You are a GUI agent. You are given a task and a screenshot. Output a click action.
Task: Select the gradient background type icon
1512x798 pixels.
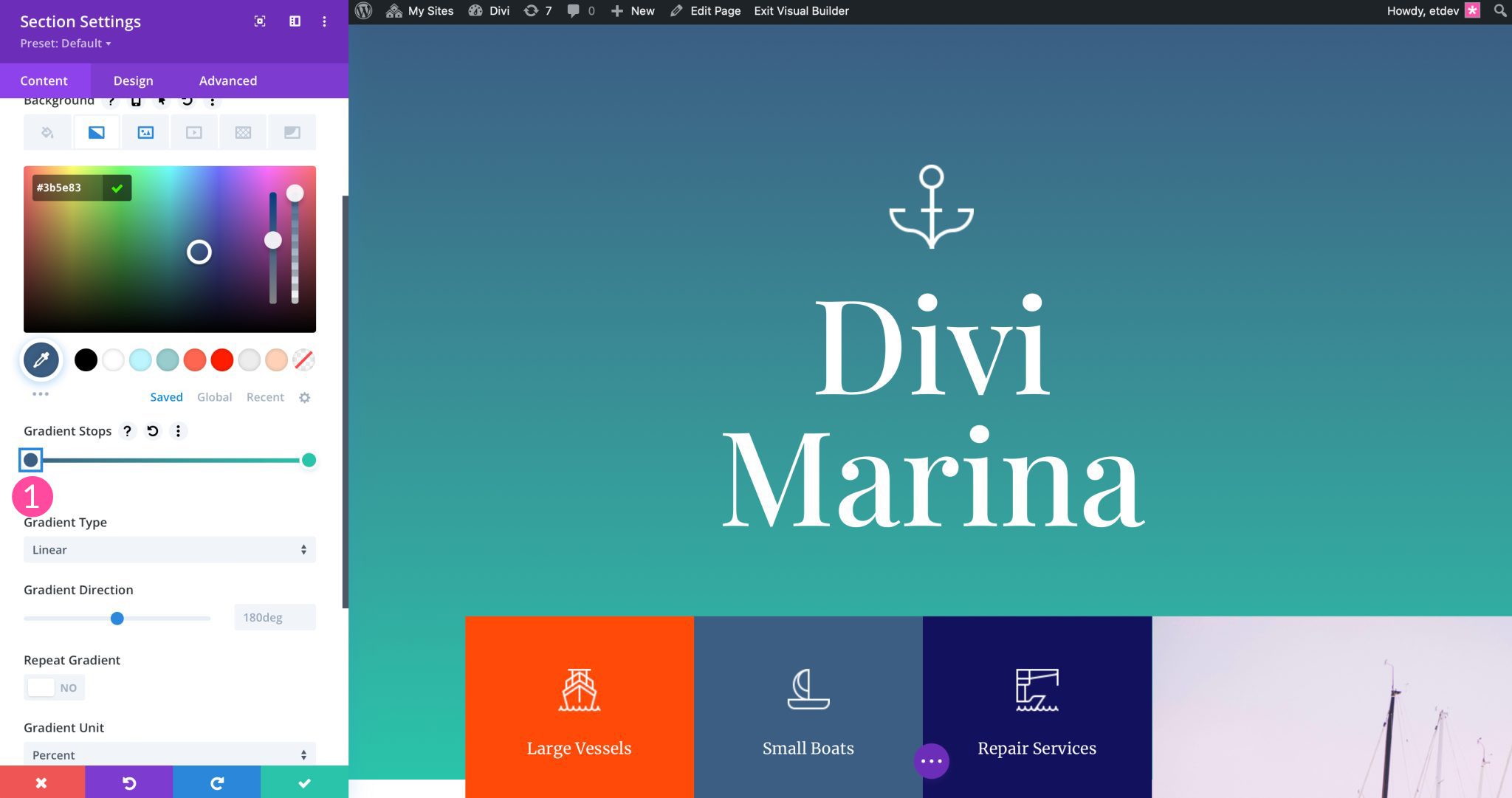click(x=97, y=132)
